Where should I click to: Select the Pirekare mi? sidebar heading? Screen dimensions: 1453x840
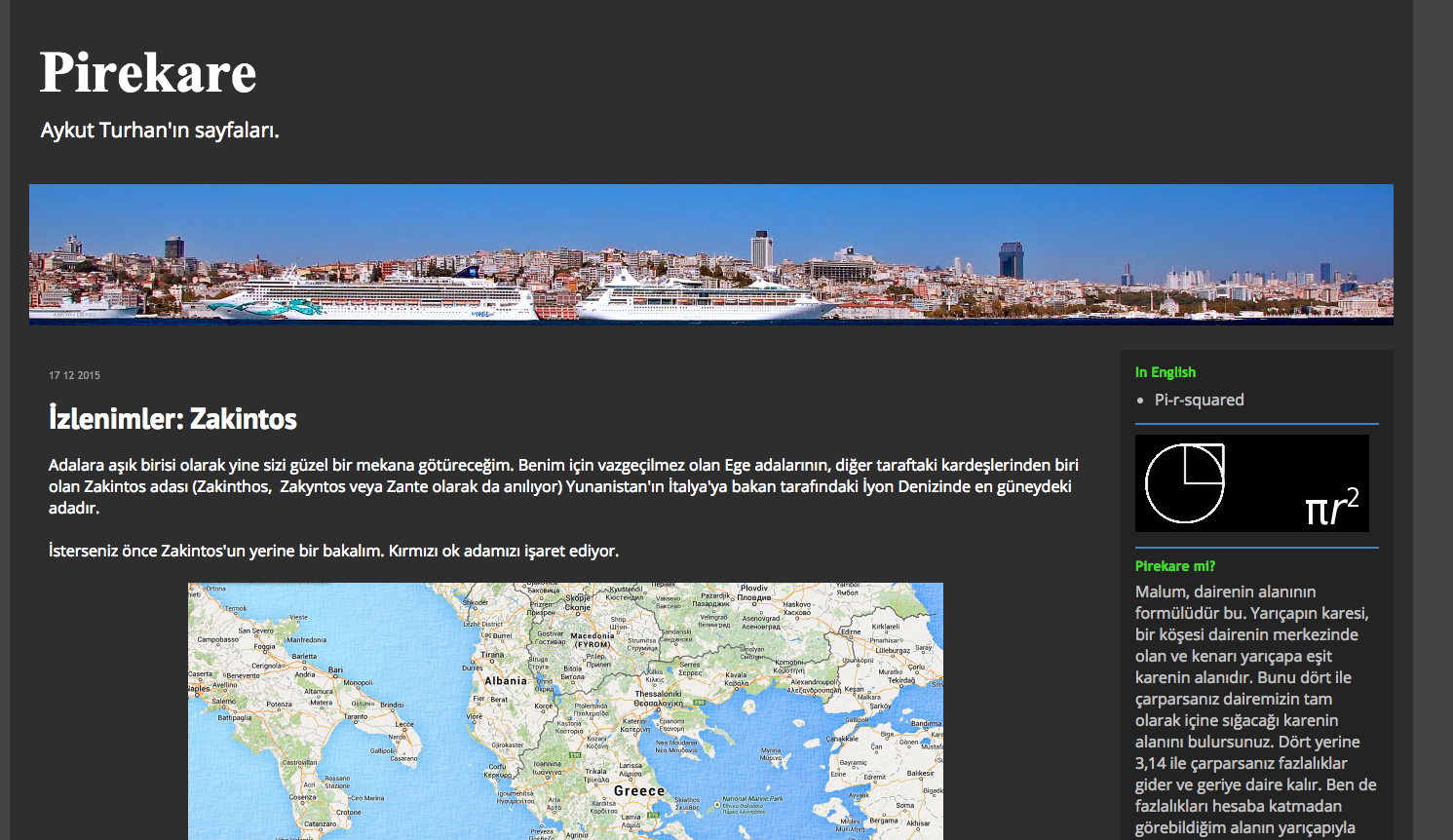[x=1174, y=566]
